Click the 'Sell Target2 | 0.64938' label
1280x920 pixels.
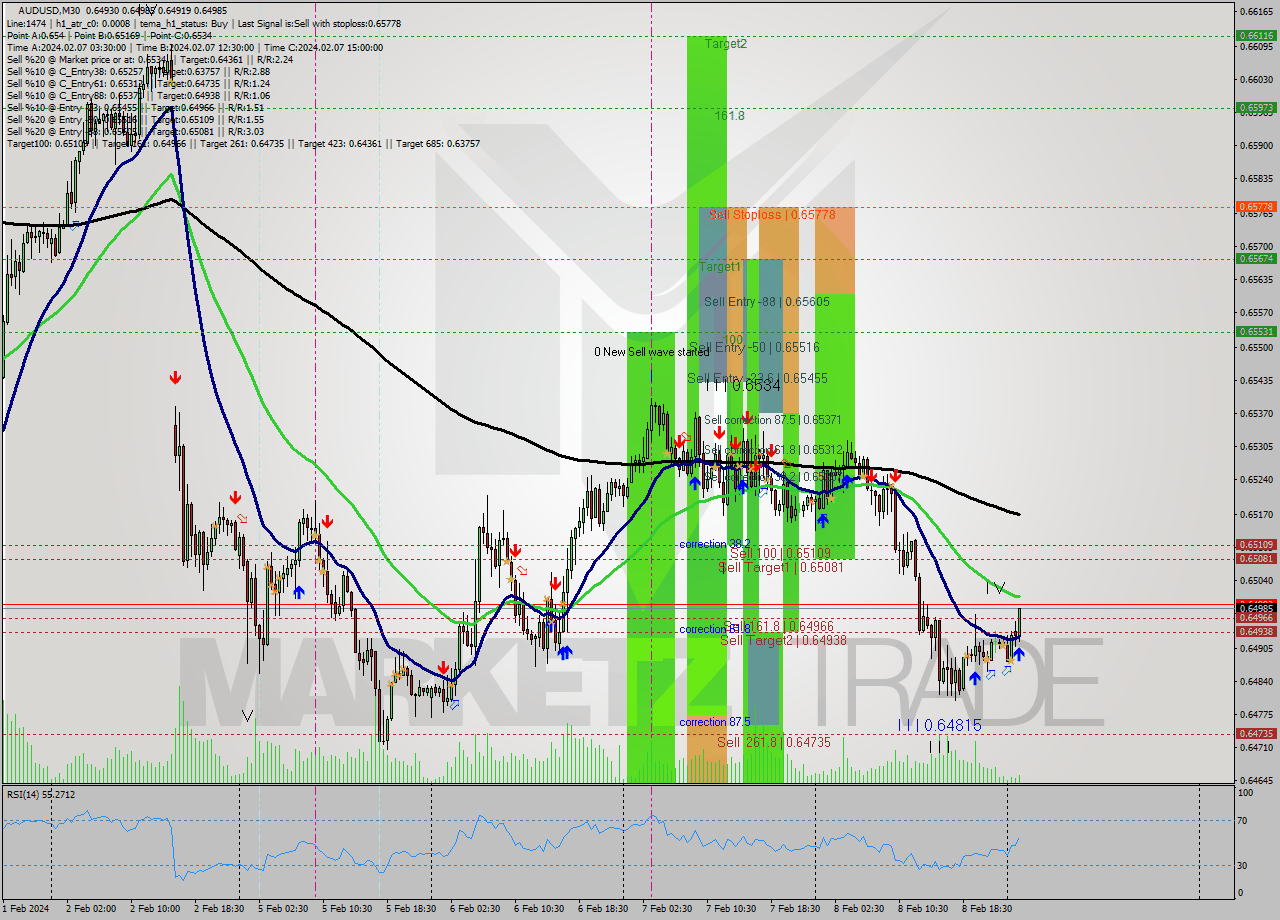point(784,640)
